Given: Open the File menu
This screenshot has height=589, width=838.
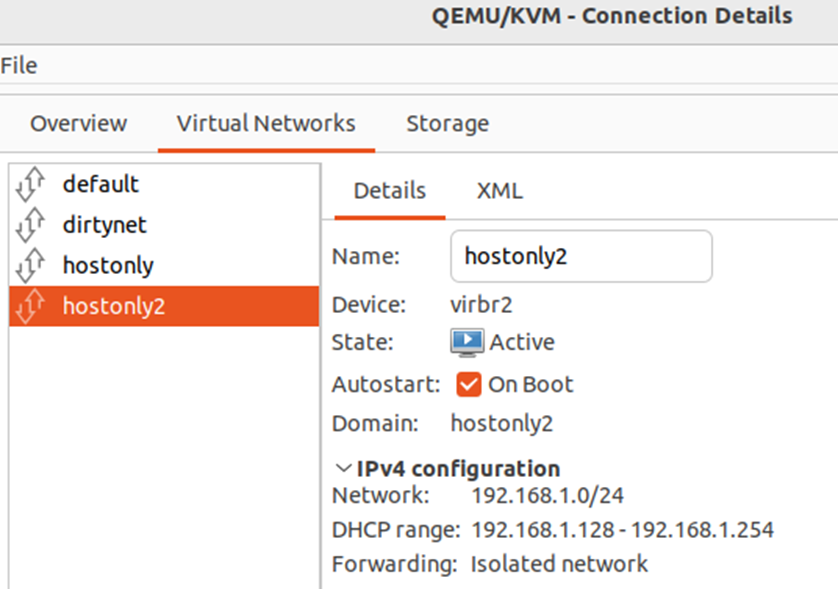Looking at the screenshot, I should tap(18, 65).
